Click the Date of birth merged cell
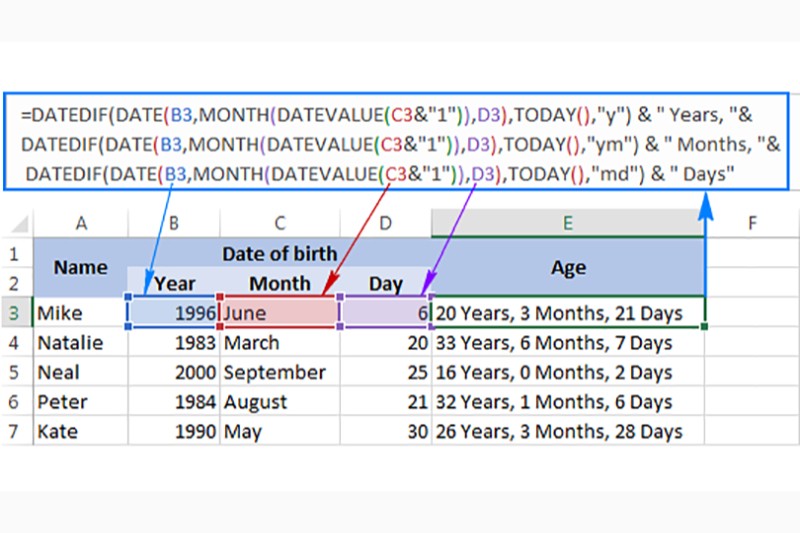 [x=279, y=252]
